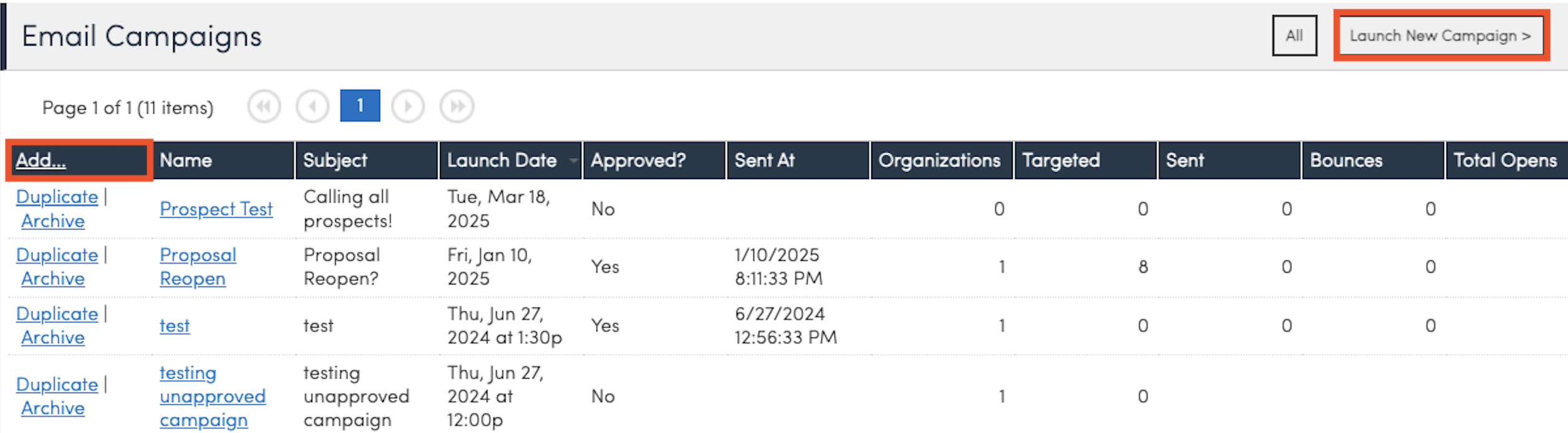Image resolution: width=1568 pixels, height=433 pixels.
Task: Archive the Proposal Reopen campaign
Action: 53,279
